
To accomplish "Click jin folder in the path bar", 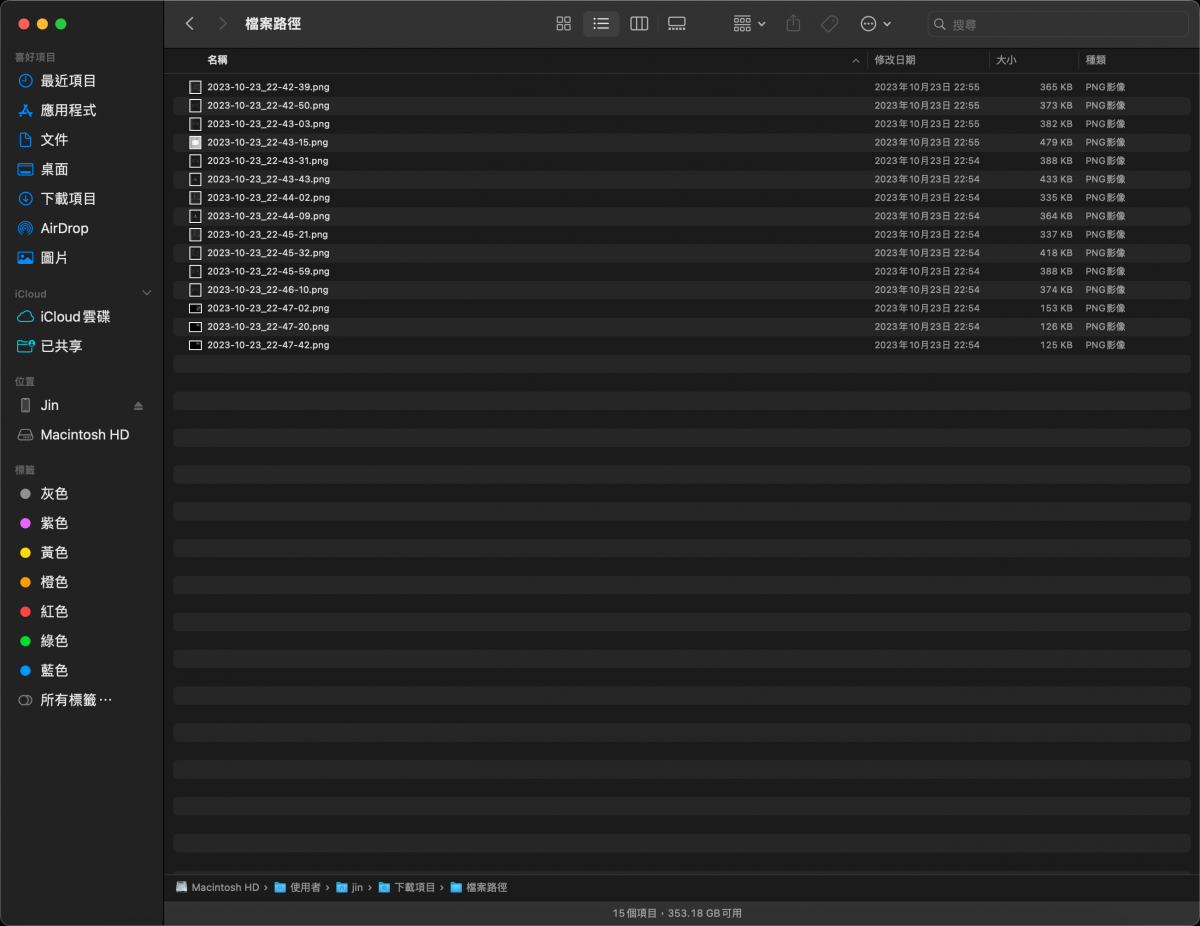I will tap(350, 887).
